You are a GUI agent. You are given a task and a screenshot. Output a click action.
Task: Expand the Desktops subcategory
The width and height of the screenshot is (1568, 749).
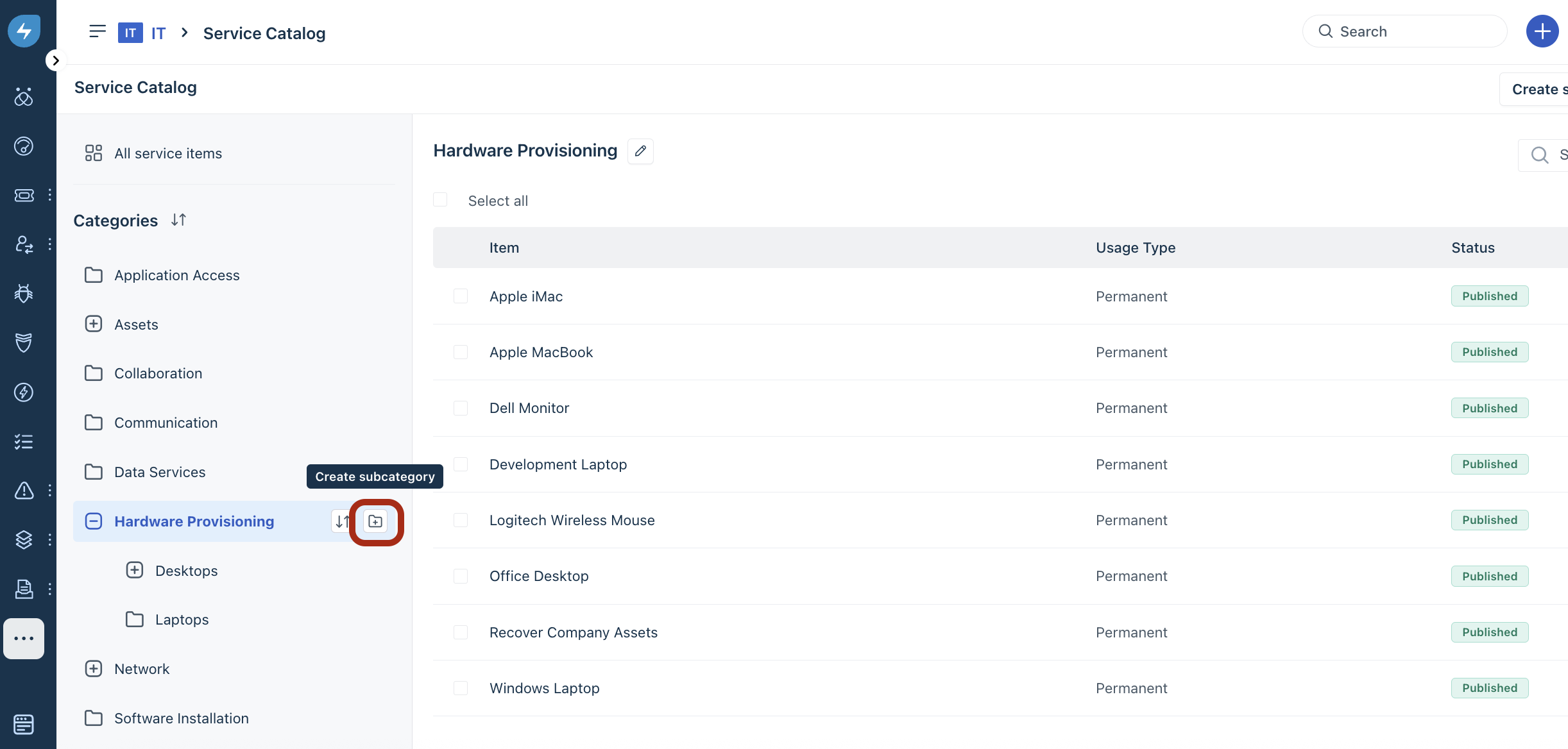coord(135,570)
